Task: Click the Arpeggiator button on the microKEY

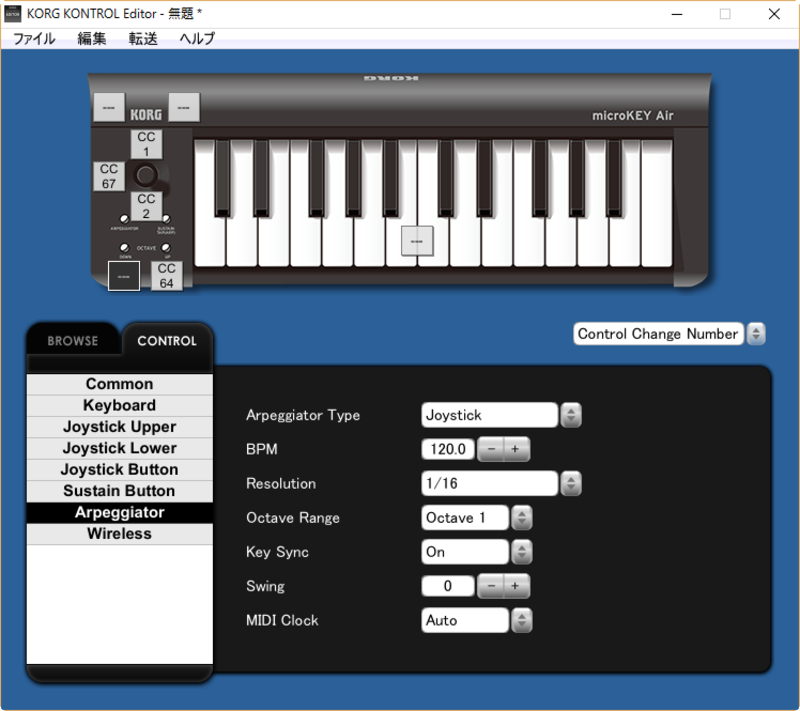Action: pos(124,219)
